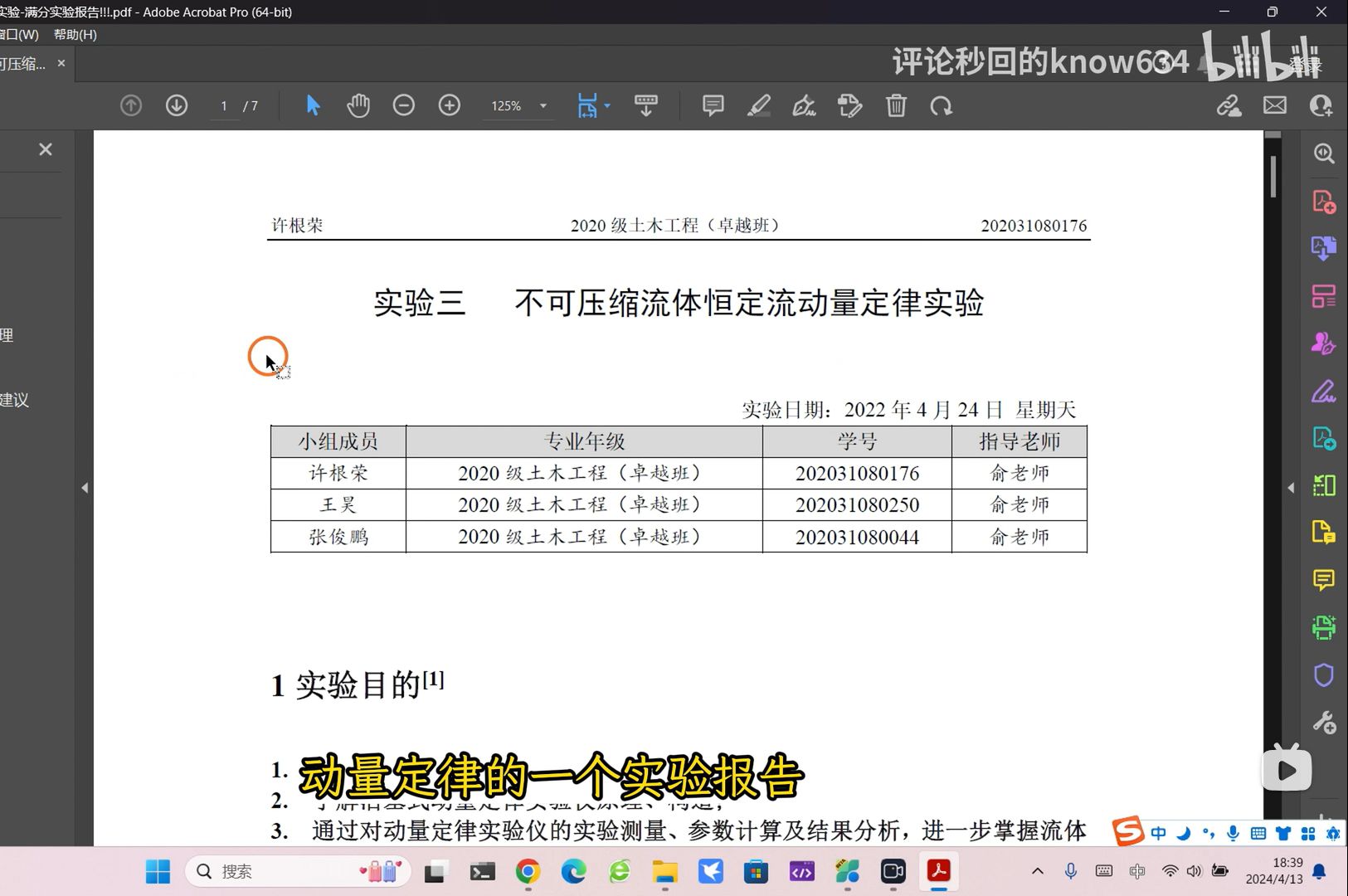Select the Highlight text tool
1348x896 pixels.
(760, 105)
